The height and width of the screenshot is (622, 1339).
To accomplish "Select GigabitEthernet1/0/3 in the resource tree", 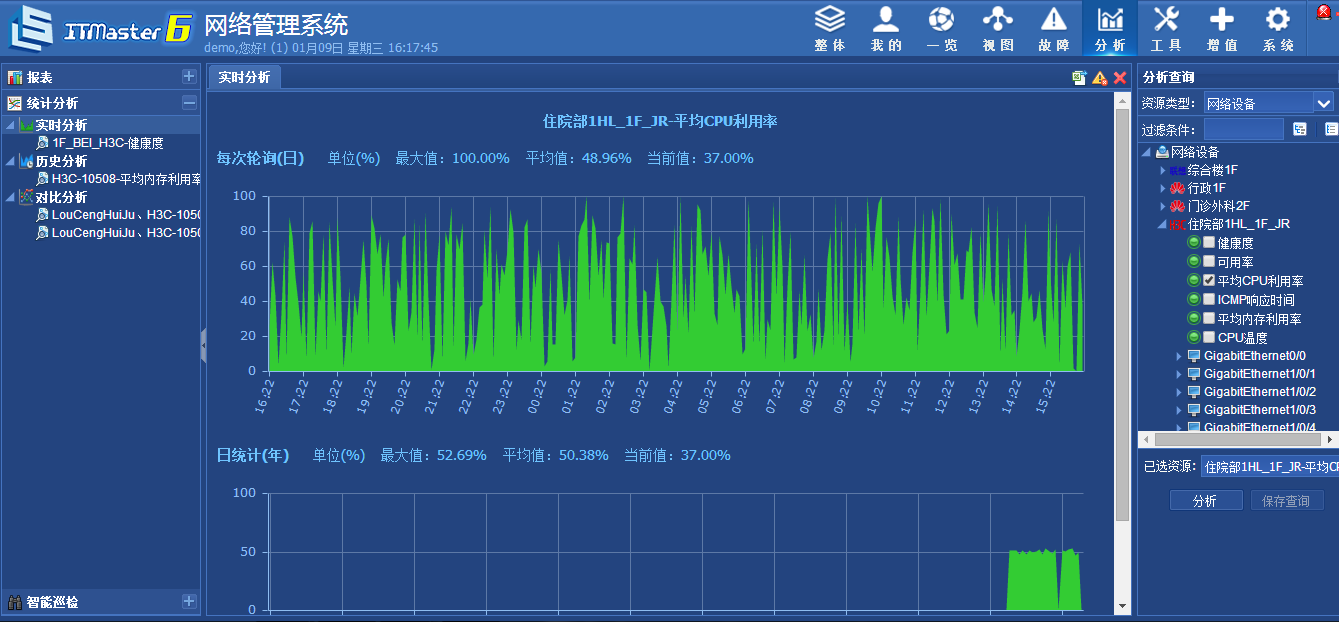I will [x=1260, y=410].
